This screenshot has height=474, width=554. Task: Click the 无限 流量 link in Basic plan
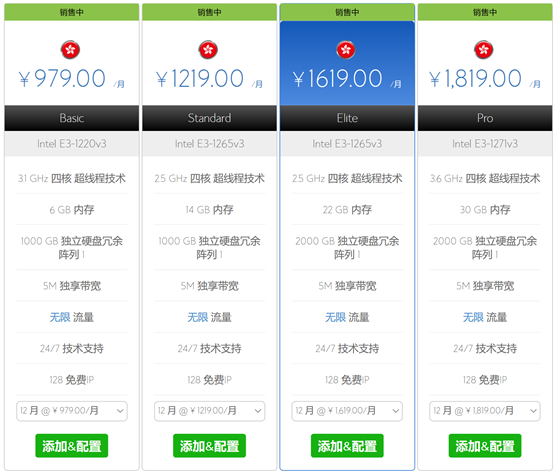click(72, 317)
